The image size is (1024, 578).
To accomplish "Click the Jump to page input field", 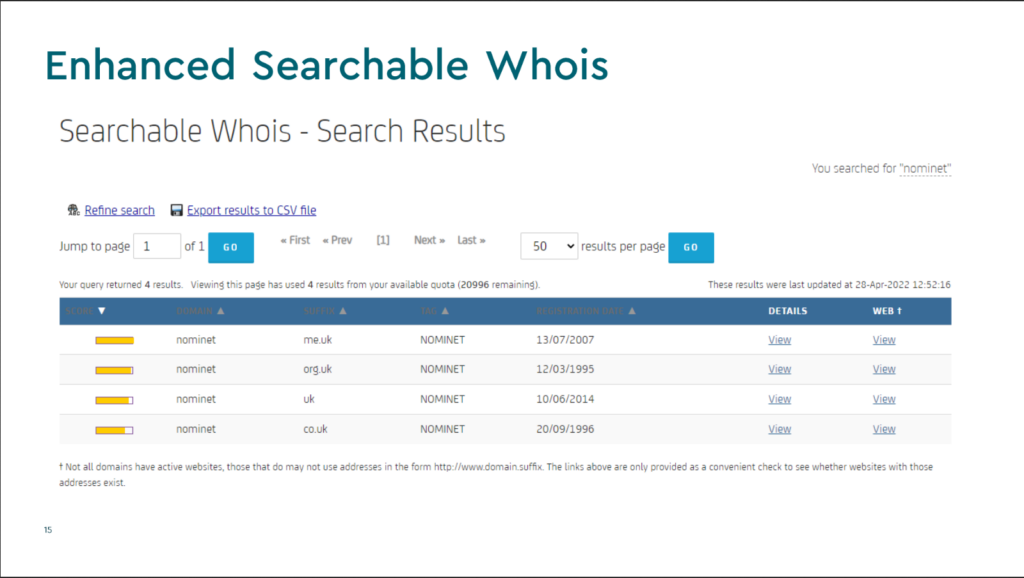I will pos(156,246).
